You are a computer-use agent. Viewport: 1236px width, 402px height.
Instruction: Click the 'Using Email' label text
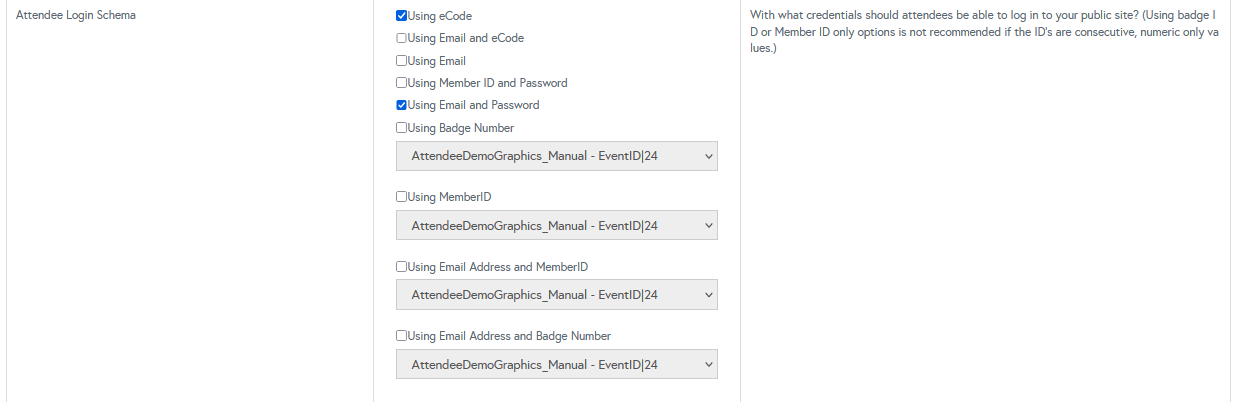click(436, 61)
